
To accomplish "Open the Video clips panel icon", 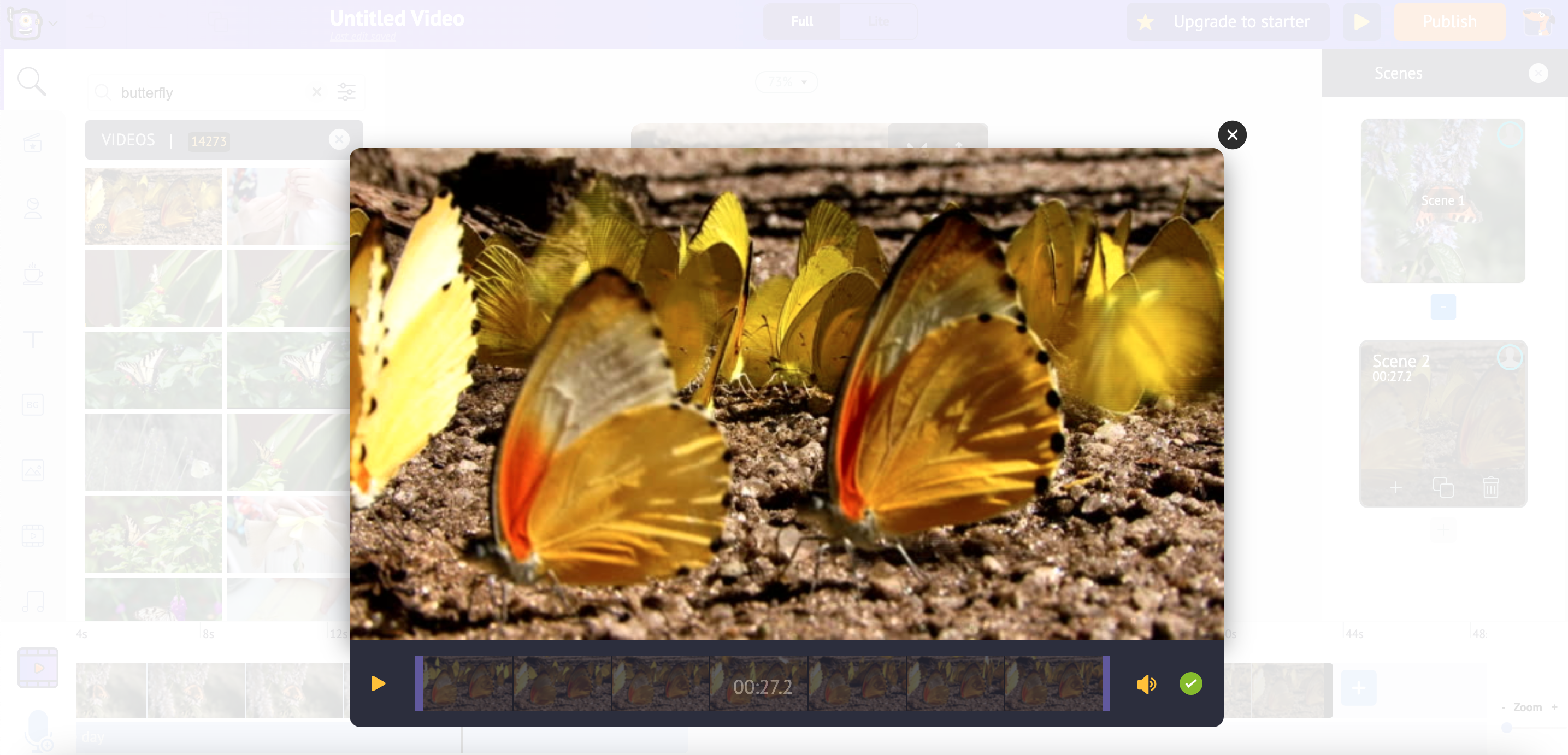I will click(32, 536).
